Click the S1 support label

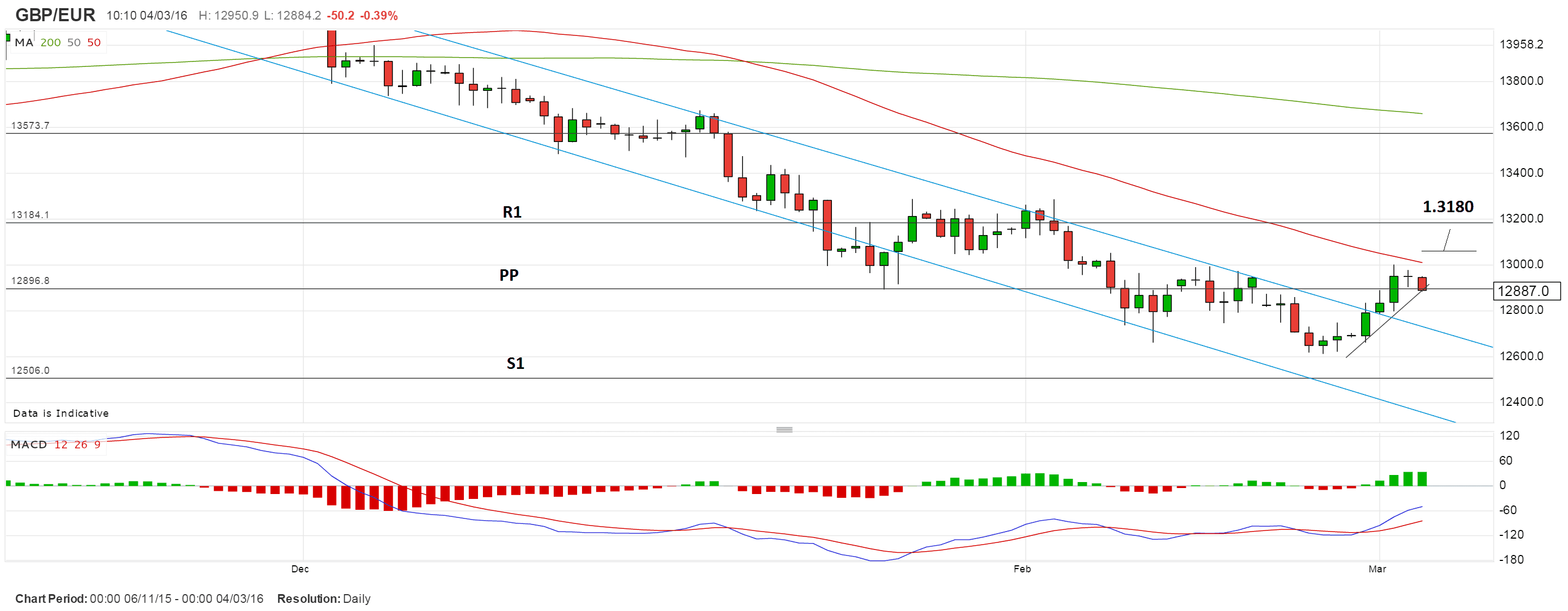515,363
